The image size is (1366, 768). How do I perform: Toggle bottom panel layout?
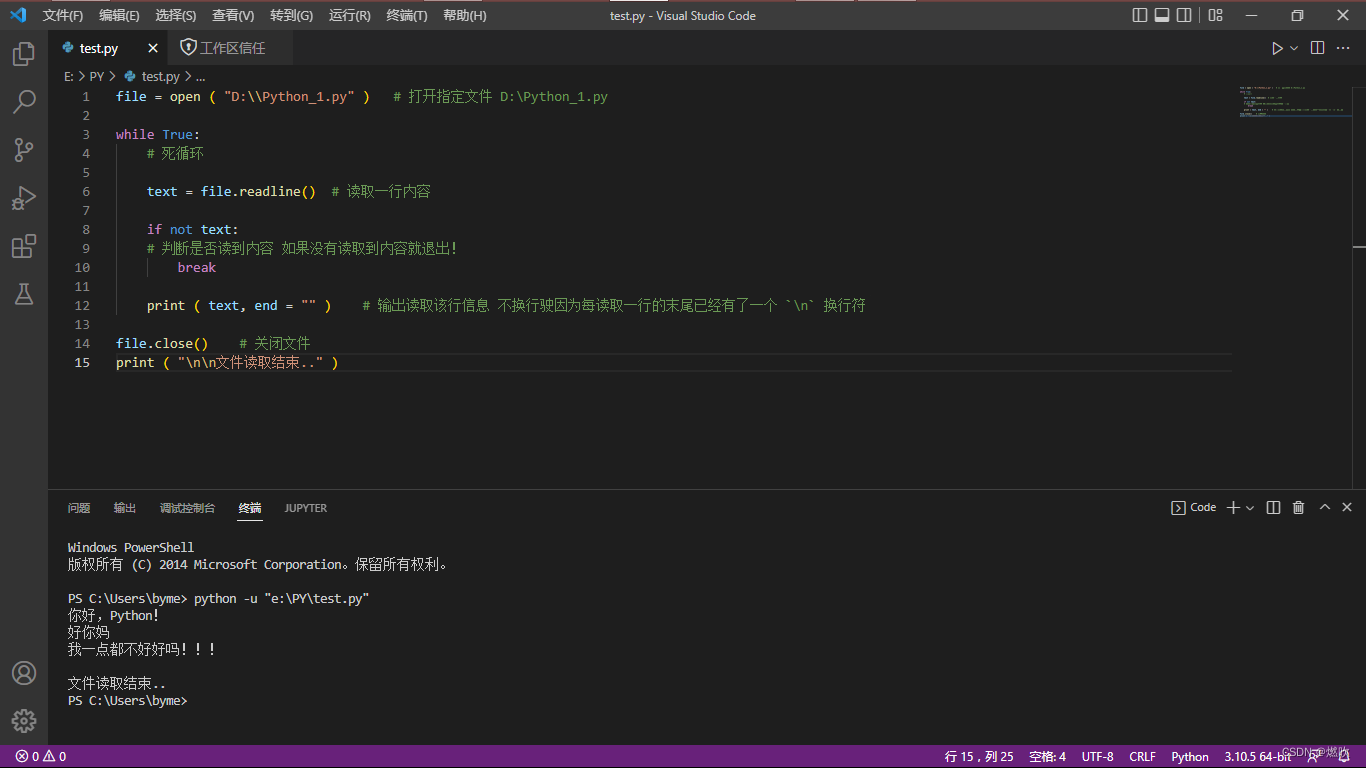[x=1162, y=15]
